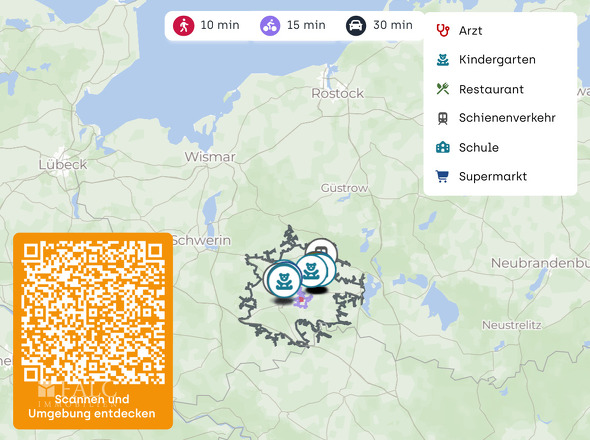Click the Arzt stethoscope icon

click(x=443, y=30)
